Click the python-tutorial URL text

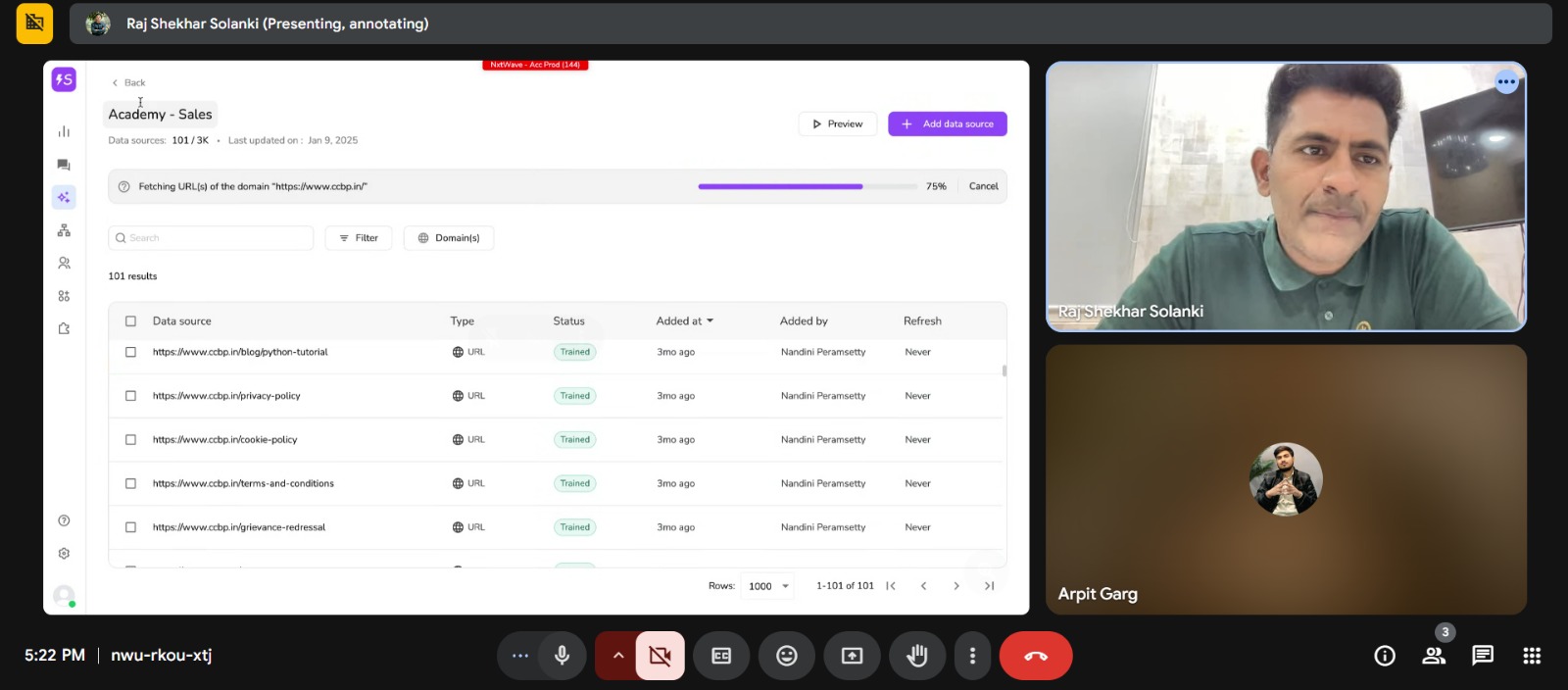click(x=240, y=352)
